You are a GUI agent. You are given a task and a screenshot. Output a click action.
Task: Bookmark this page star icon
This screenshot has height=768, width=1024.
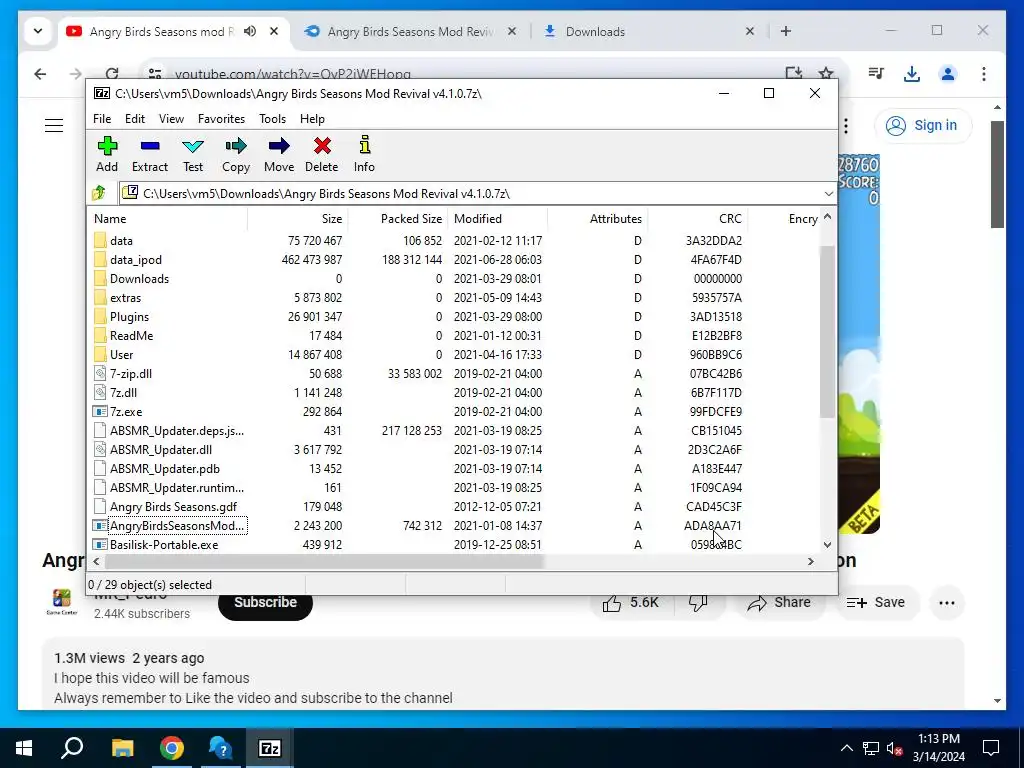coord(826,74)
